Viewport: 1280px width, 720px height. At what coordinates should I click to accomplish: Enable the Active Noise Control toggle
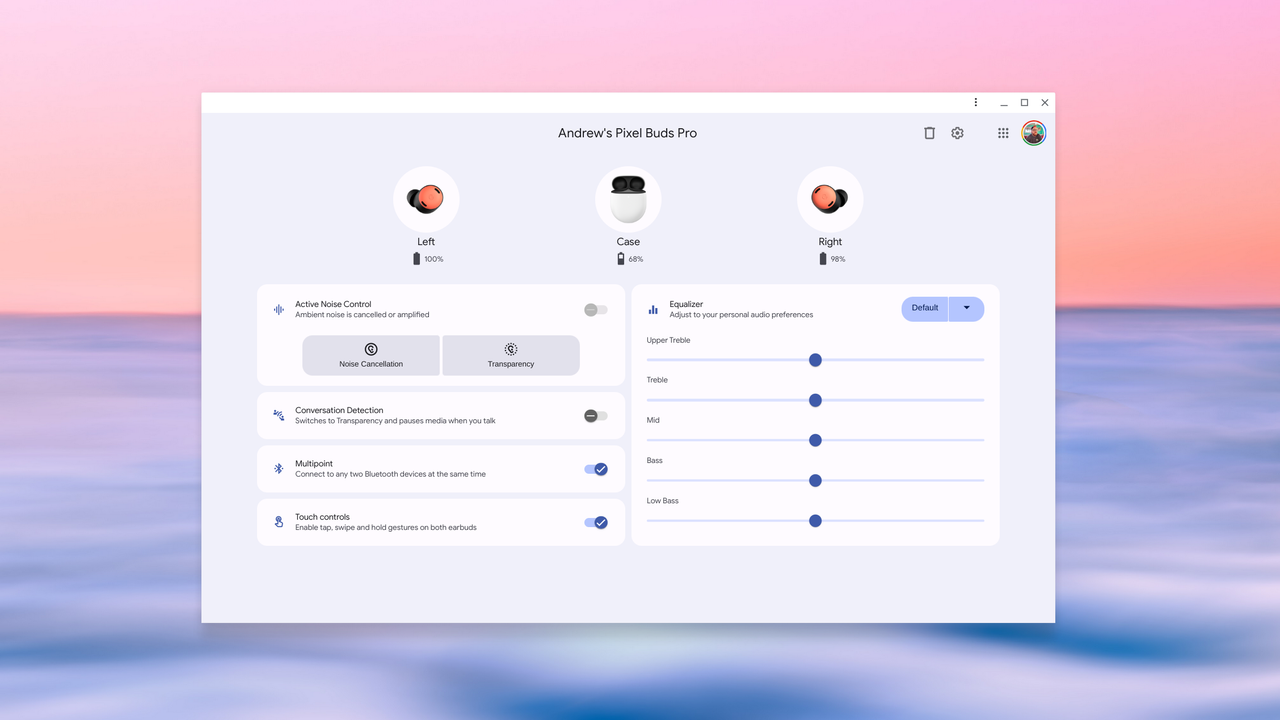596,310
